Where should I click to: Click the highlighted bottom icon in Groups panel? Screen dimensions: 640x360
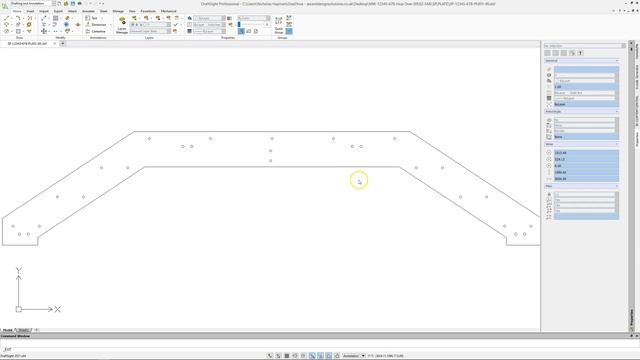pos(289,31)
